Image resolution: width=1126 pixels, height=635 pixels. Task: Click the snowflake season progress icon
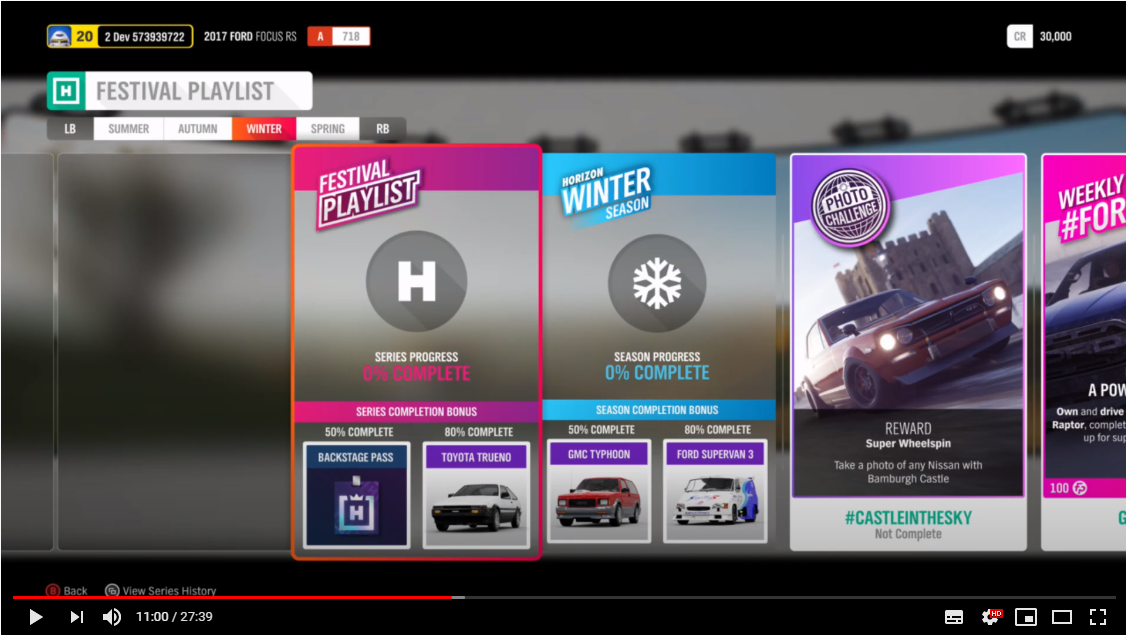point(657,283)
